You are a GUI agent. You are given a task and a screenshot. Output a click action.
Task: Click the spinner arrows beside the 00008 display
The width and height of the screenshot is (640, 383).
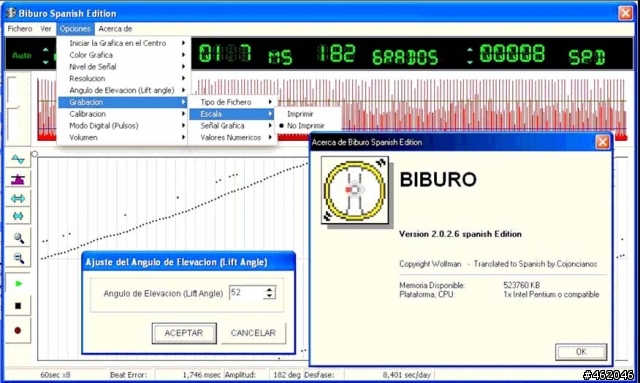(x=470, y=56)
